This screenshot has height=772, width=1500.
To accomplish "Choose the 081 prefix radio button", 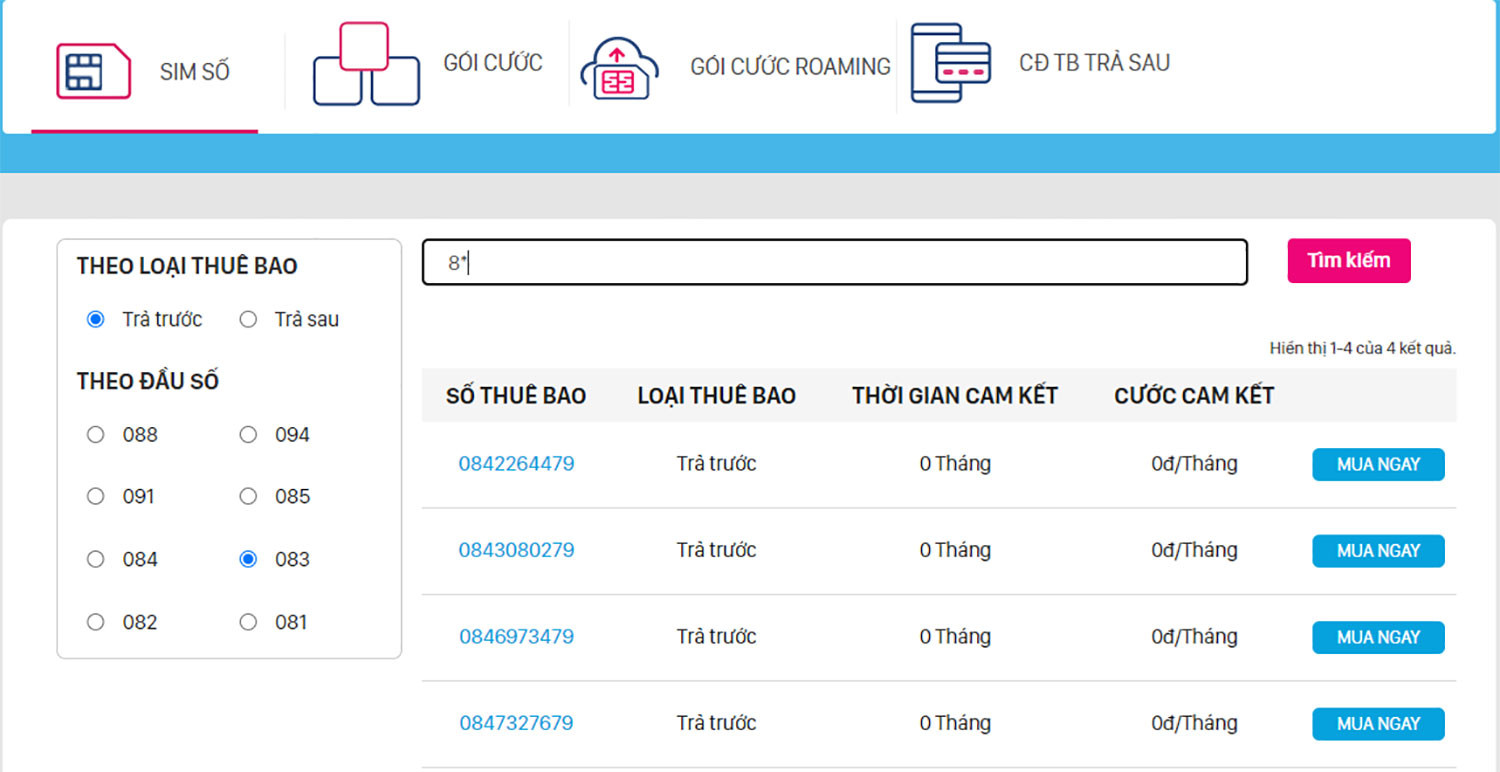I will 248,622.
